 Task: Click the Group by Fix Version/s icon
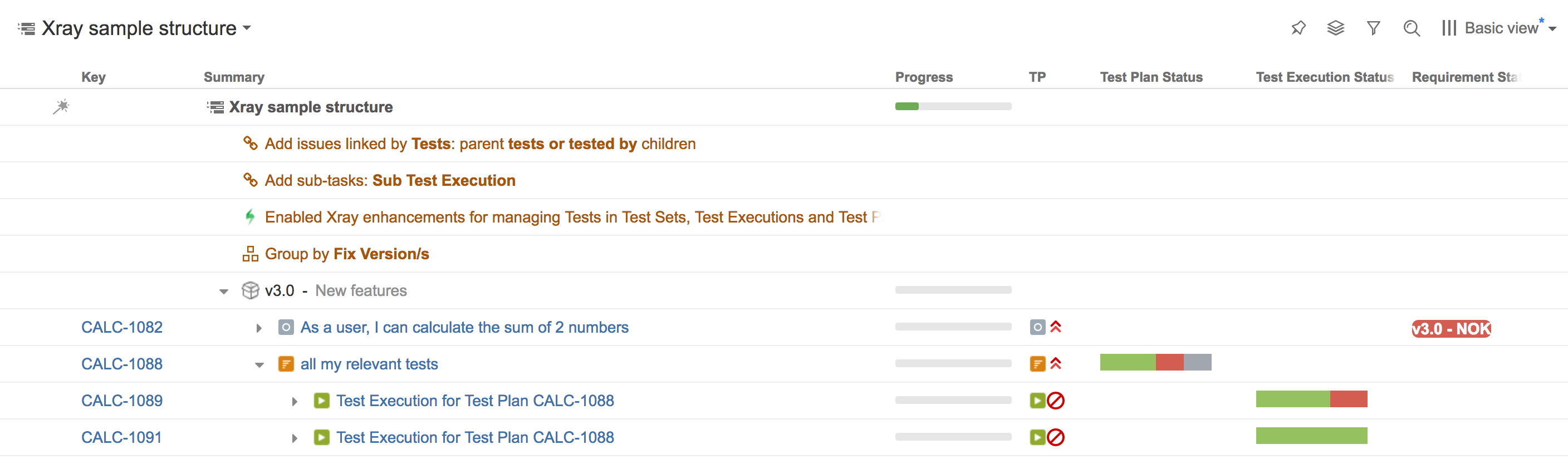tap(250, 254)
